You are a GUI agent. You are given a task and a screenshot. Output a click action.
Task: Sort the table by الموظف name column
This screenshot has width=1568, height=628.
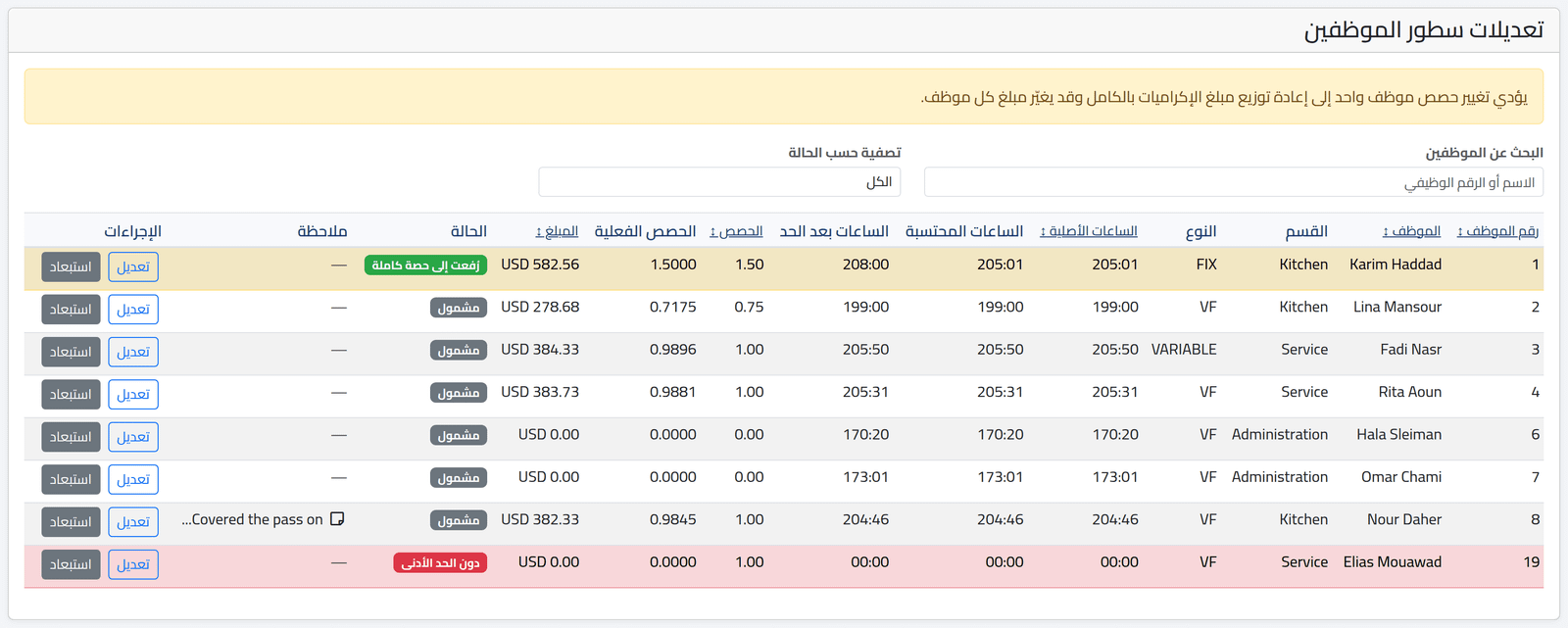click(1411, 231)
